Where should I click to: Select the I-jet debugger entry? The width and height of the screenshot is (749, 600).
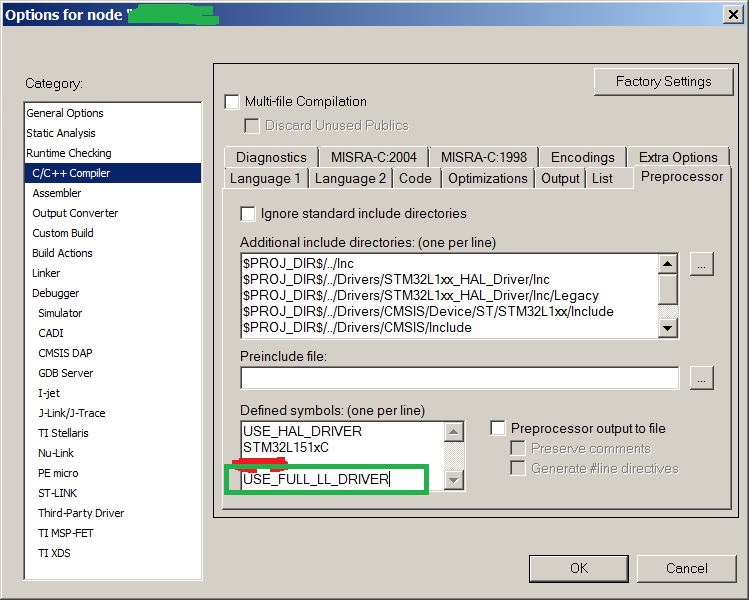[49, 394]
